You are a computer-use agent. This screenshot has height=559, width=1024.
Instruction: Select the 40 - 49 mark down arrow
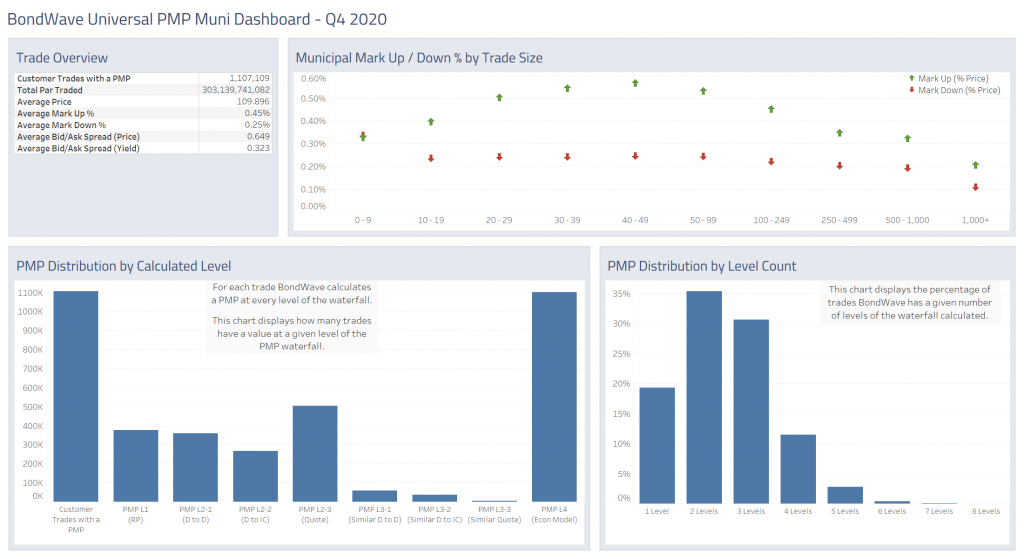point(635,156)
